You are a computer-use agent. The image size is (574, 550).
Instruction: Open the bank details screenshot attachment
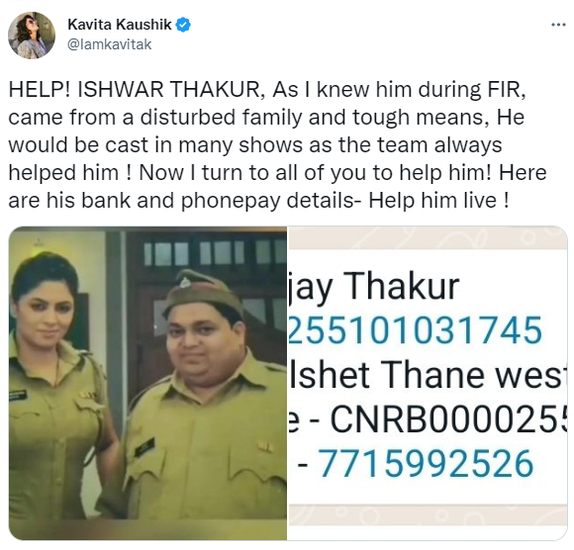tap(428, 383)
